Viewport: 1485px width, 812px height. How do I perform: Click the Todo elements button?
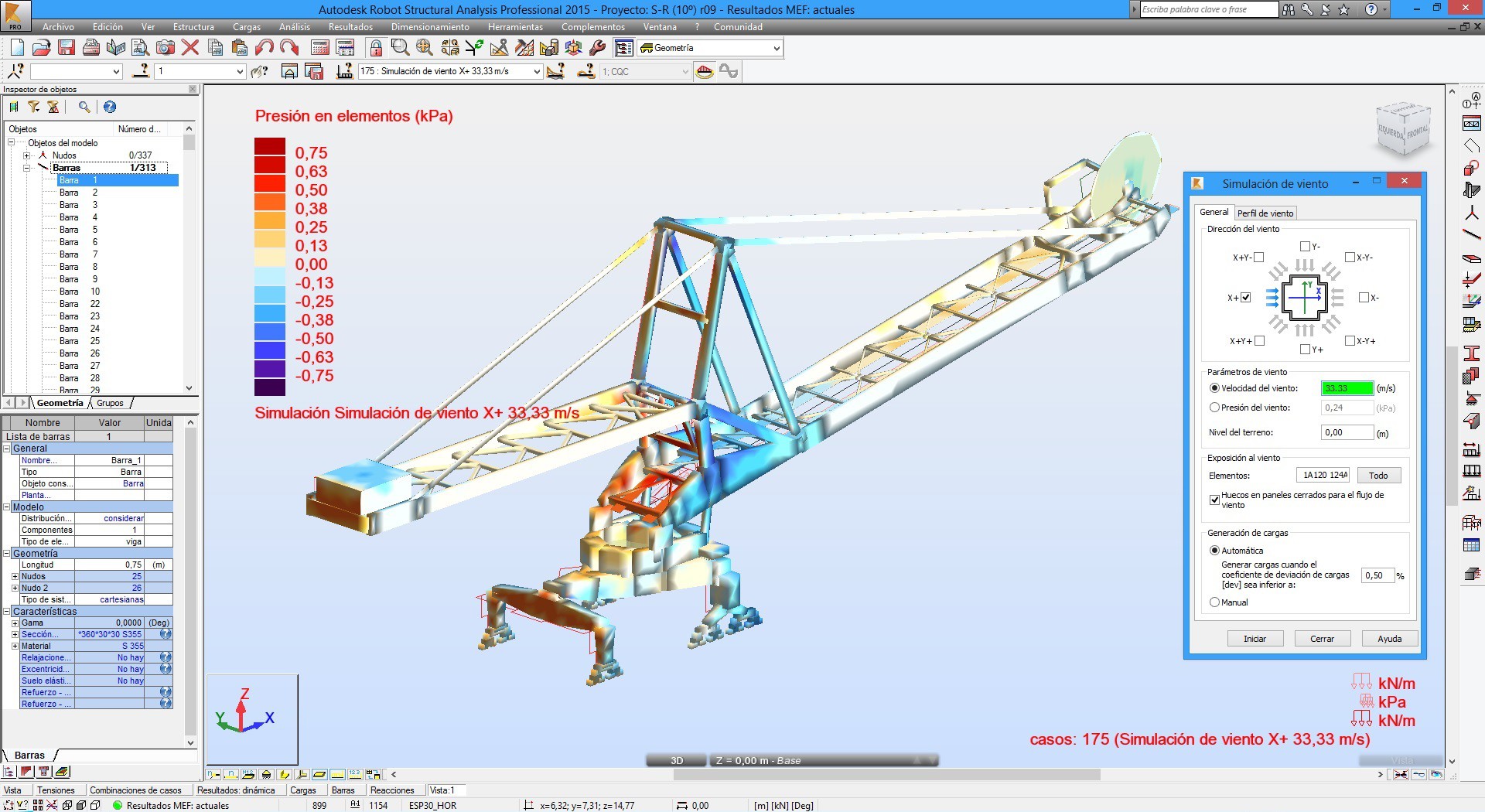coord(1378,476)
